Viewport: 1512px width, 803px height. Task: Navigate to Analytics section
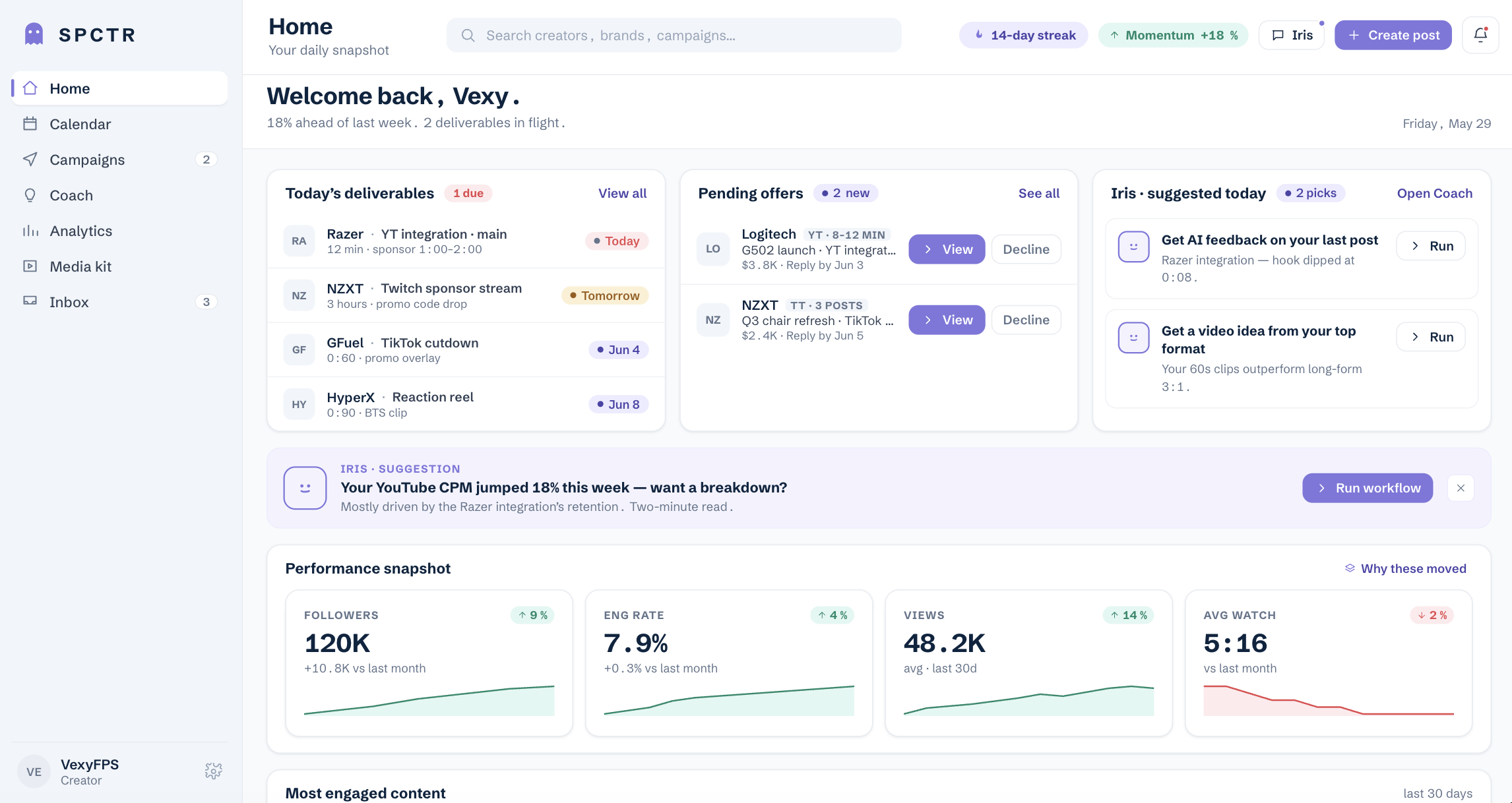[119, 231]
